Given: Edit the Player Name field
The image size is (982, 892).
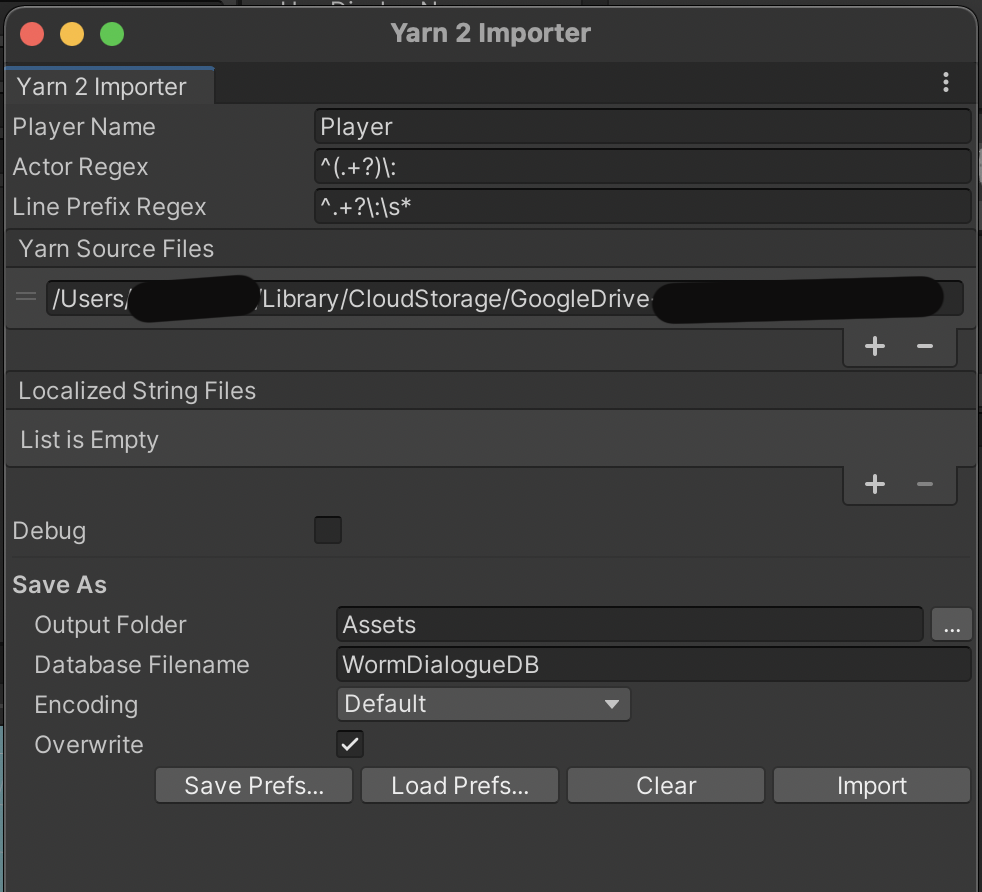Looking at the screenshot, I should pos(643,127).
